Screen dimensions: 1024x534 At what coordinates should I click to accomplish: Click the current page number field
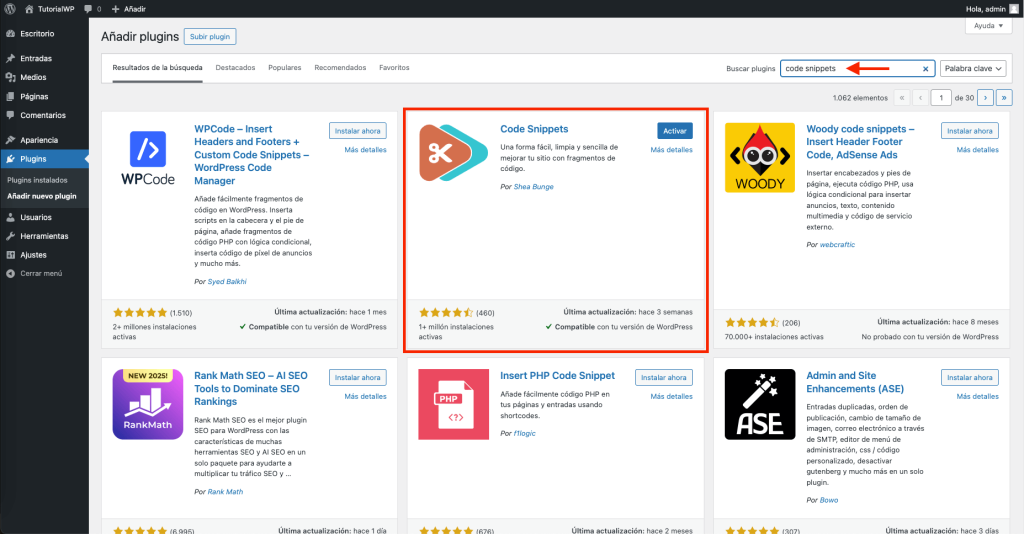[941, 98]
